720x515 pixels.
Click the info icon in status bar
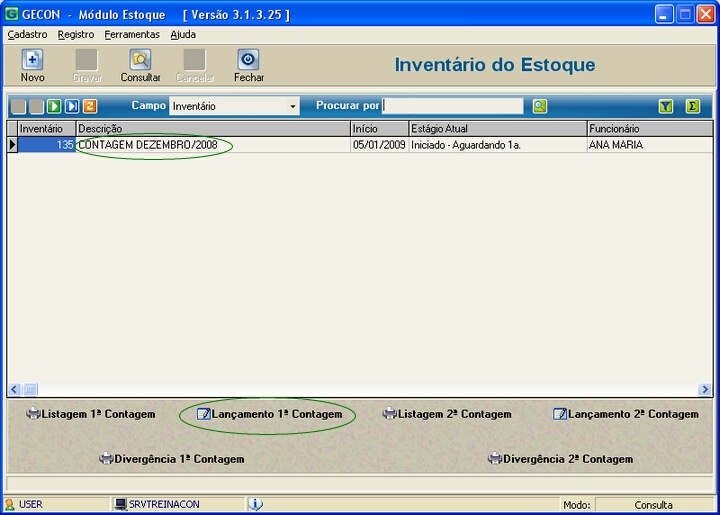coord(255,505)
